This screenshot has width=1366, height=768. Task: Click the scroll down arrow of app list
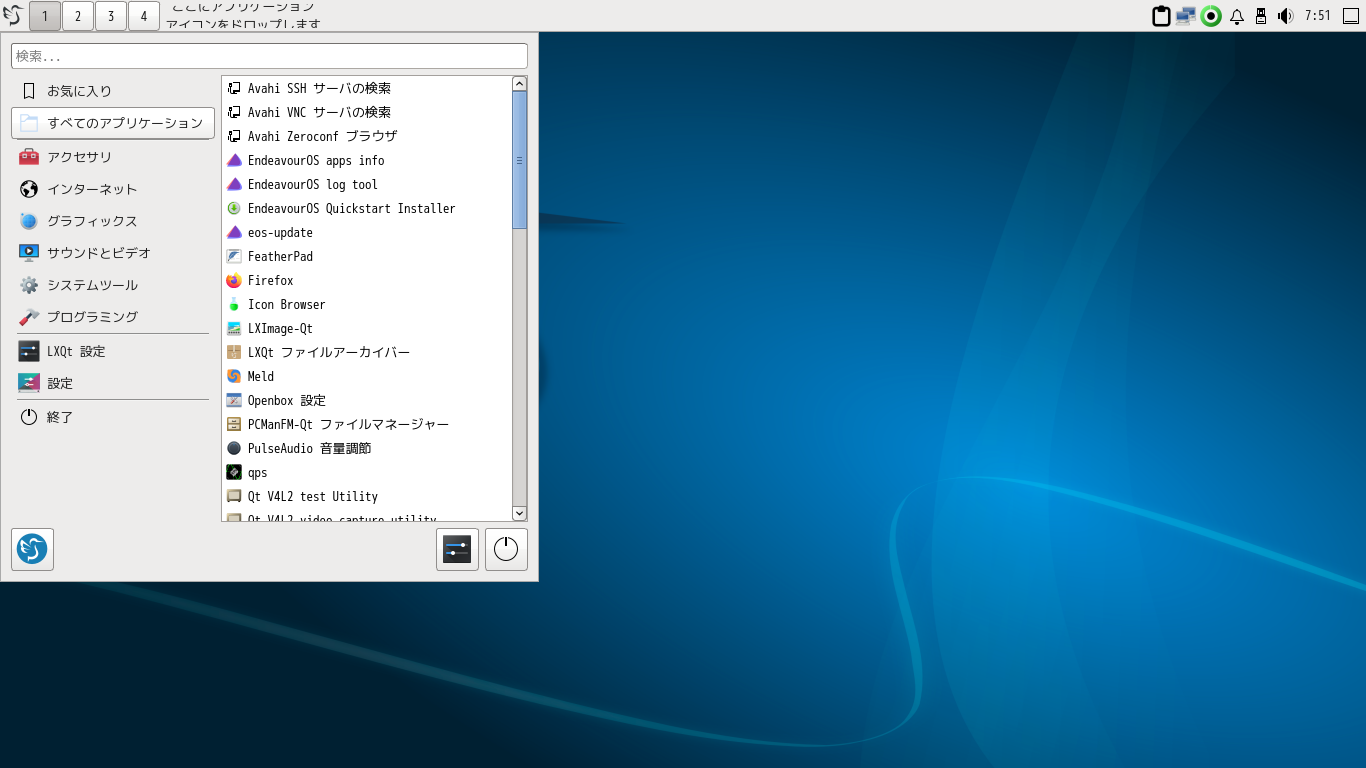[519, 513]
